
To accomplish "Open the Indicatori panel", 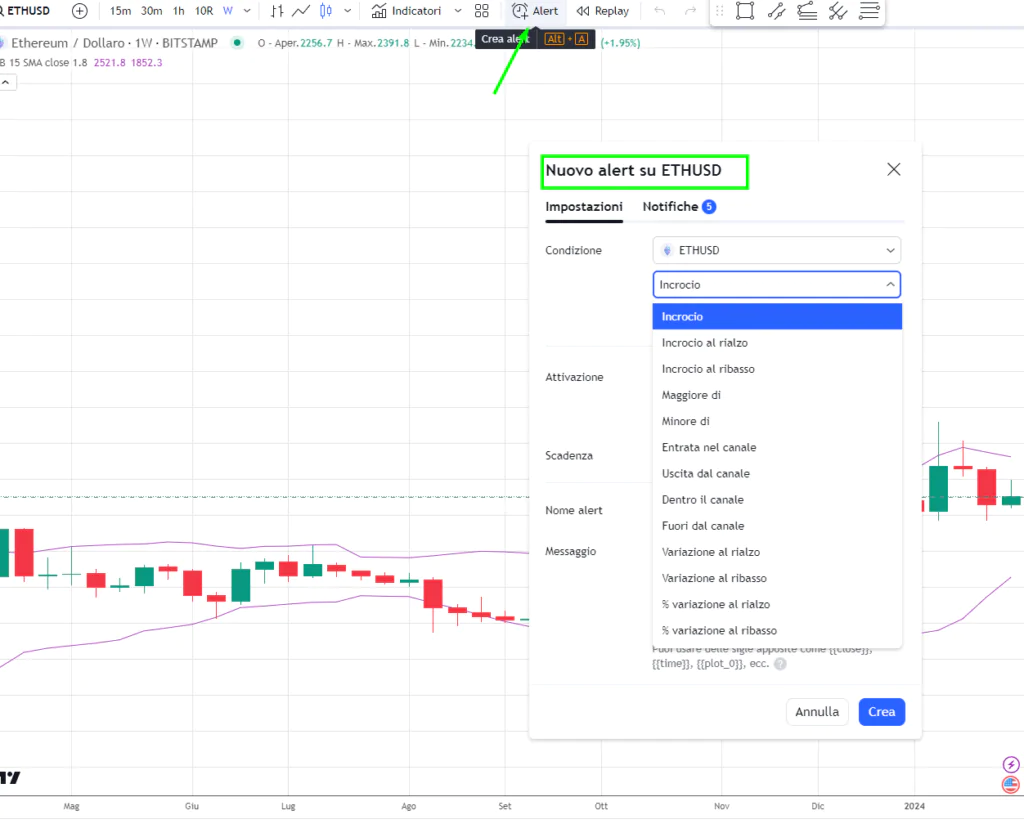I will tap(406, 11).
